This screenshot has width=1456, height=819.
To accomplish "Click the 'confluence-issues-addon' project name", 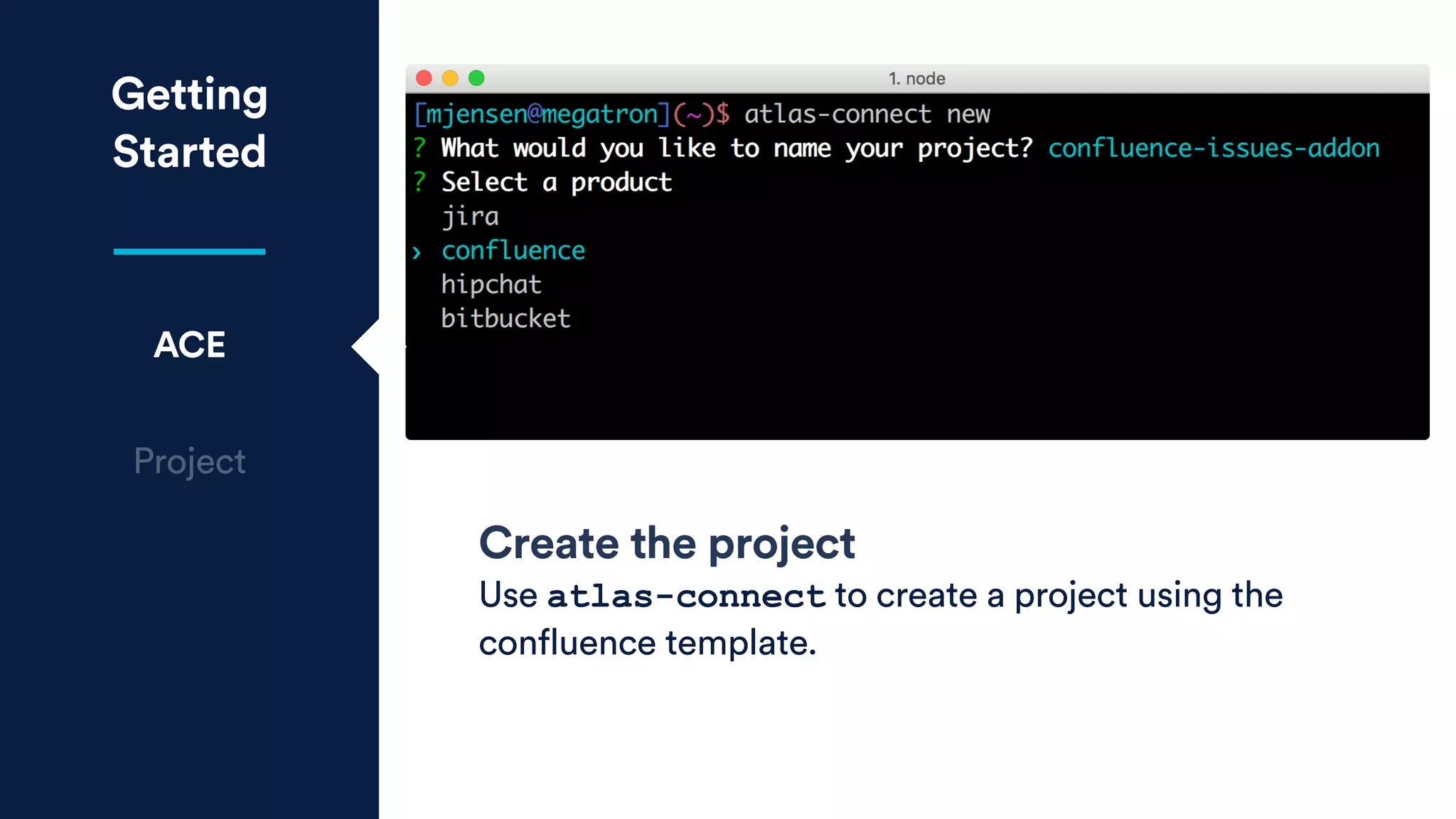I will pyautogui.click(x=1214, y=148).
